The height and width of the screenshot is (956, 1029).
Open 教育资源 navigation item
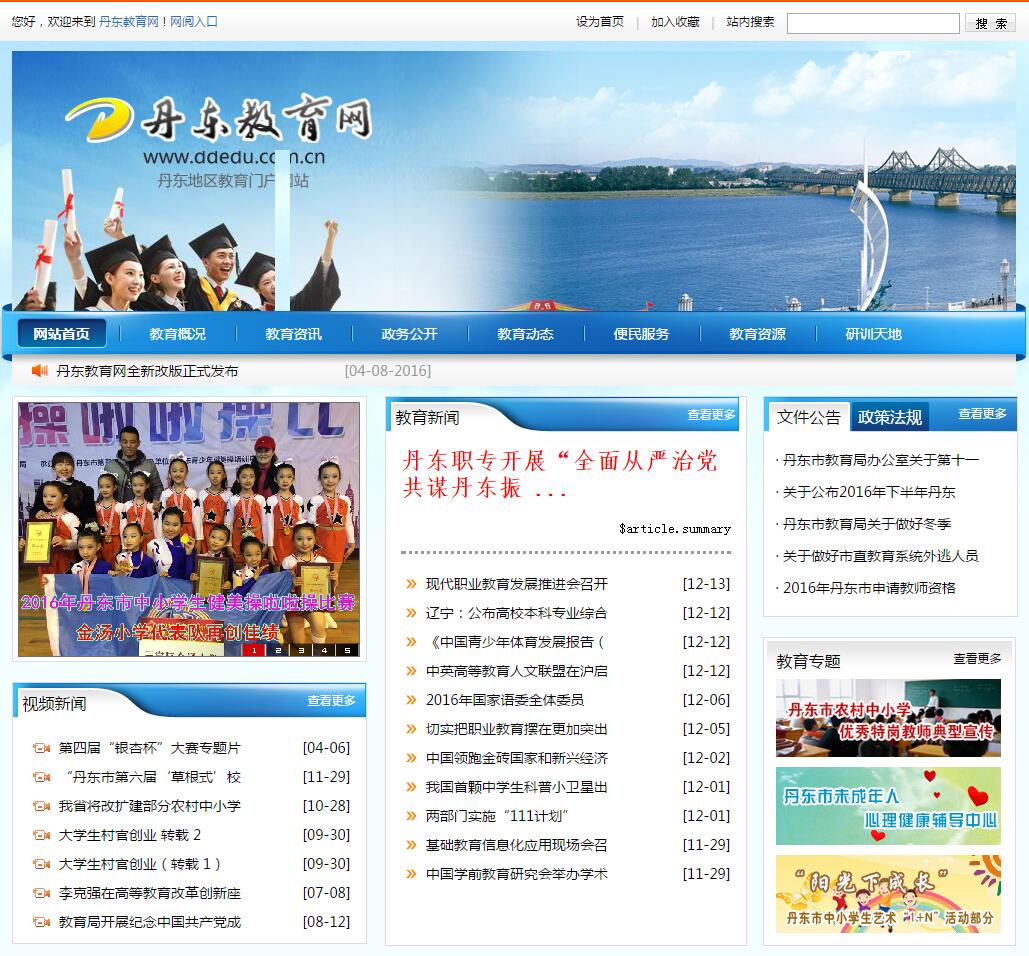[x=757, y=334]
